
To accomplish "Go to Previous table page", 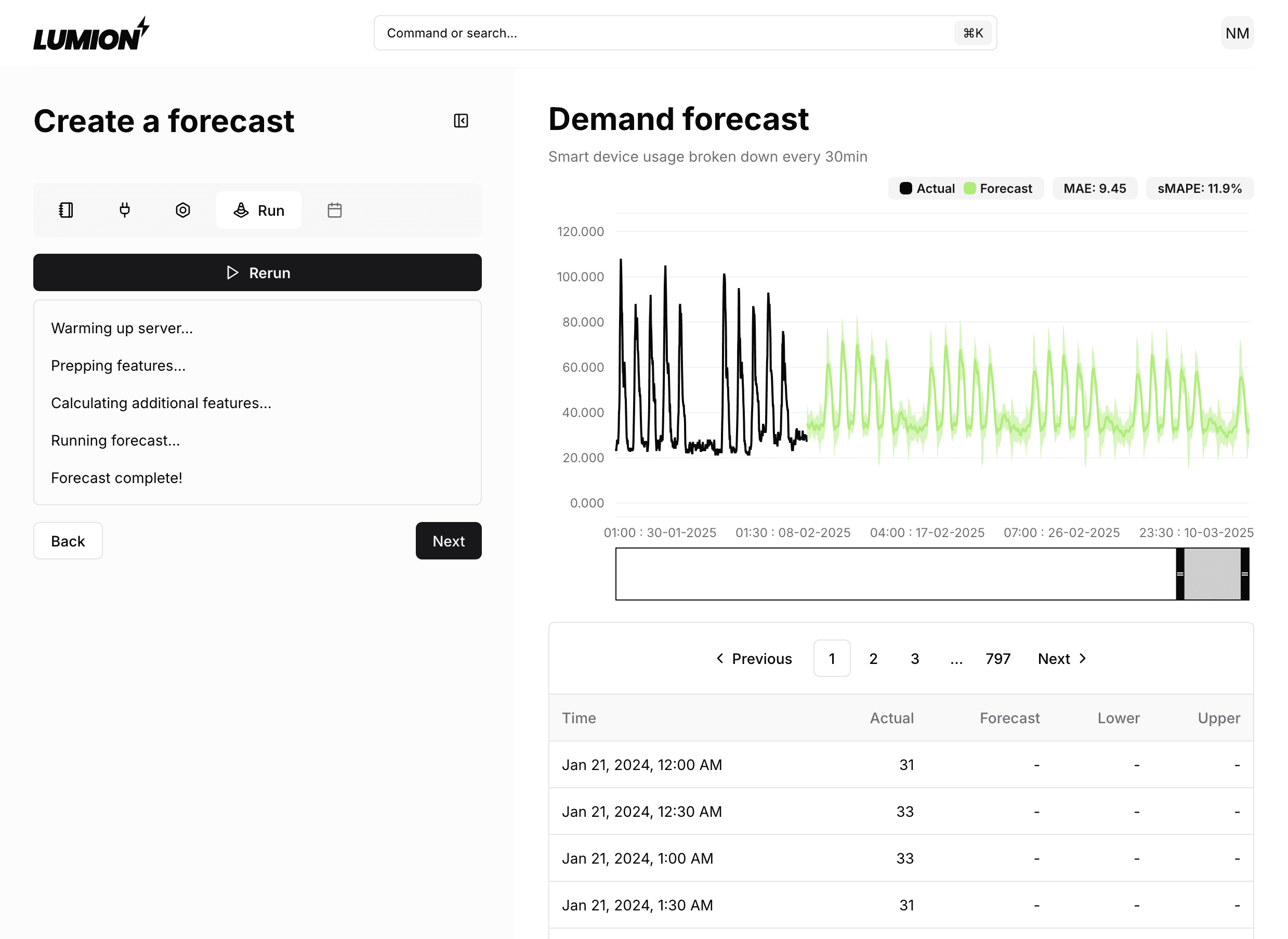I will [754, 659].
